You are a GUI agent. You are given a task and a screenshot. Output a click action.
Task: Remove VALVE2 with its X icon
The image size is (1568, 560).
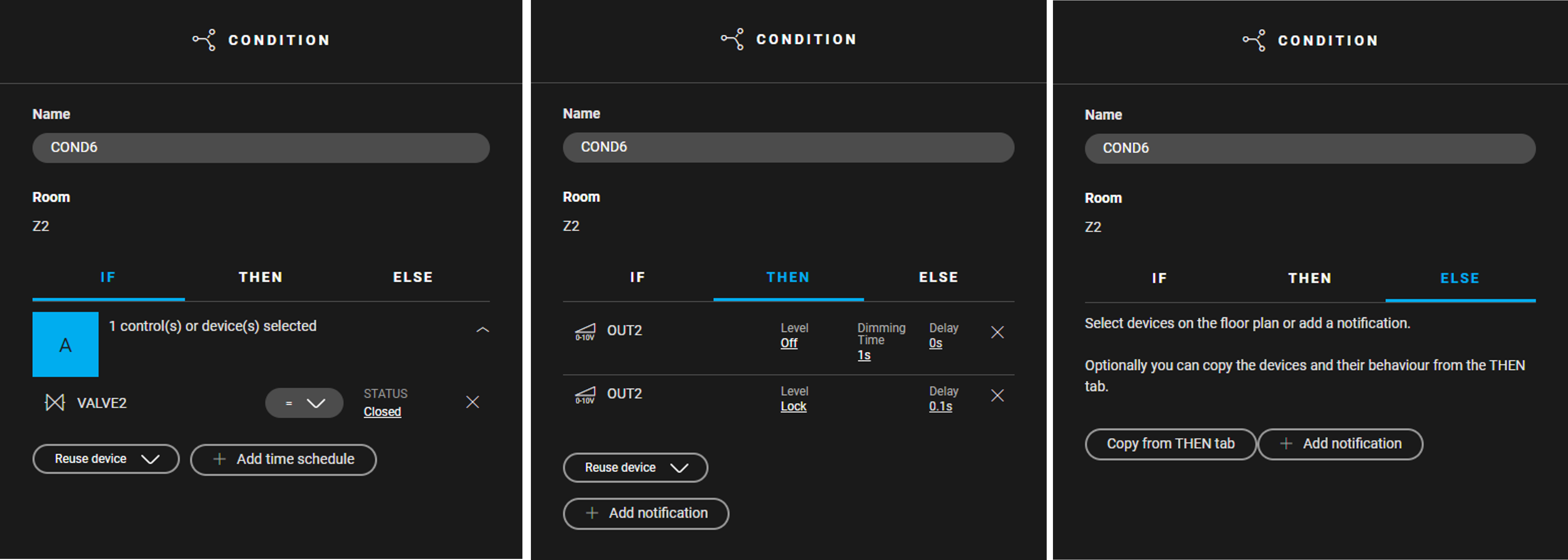(472, 402)
